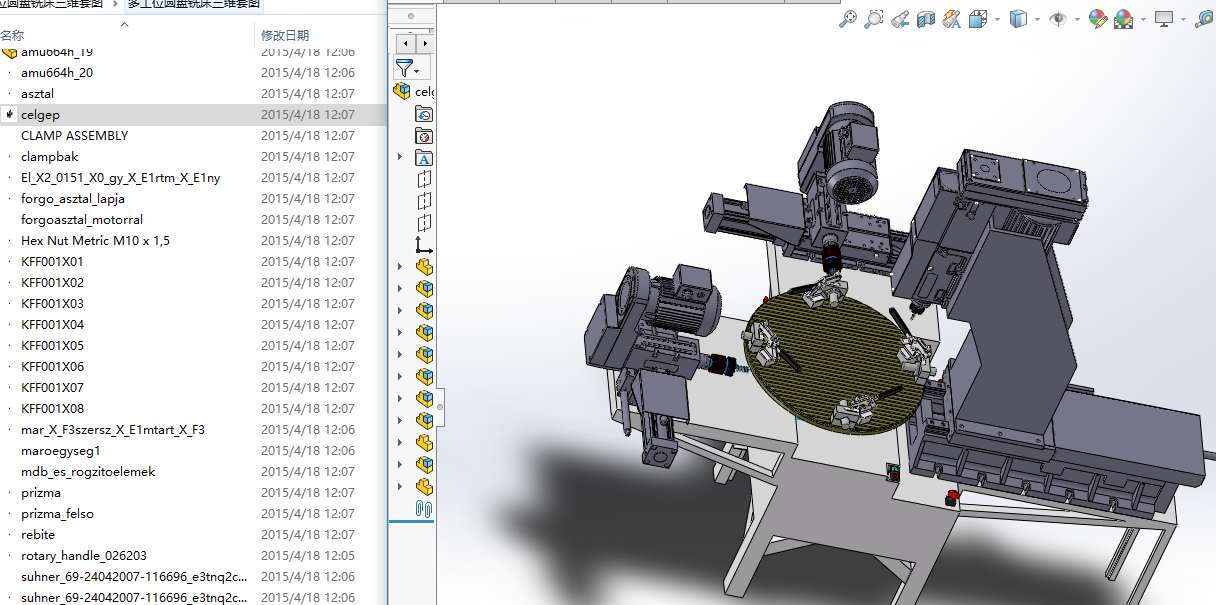The image size is (1216, 605).
Task: Select the Zoom to Area tool
Action: [x=874, y=18]
